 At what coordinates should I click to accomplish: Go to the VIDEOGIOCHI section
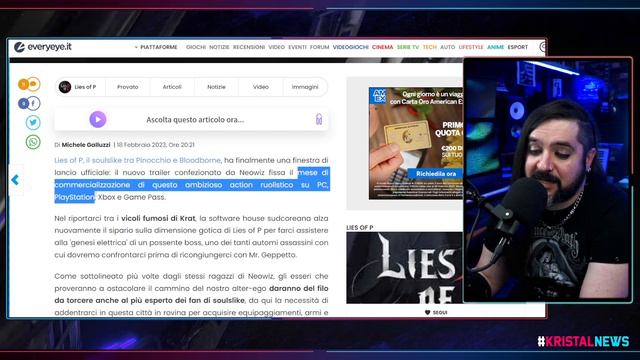(351, 47)
